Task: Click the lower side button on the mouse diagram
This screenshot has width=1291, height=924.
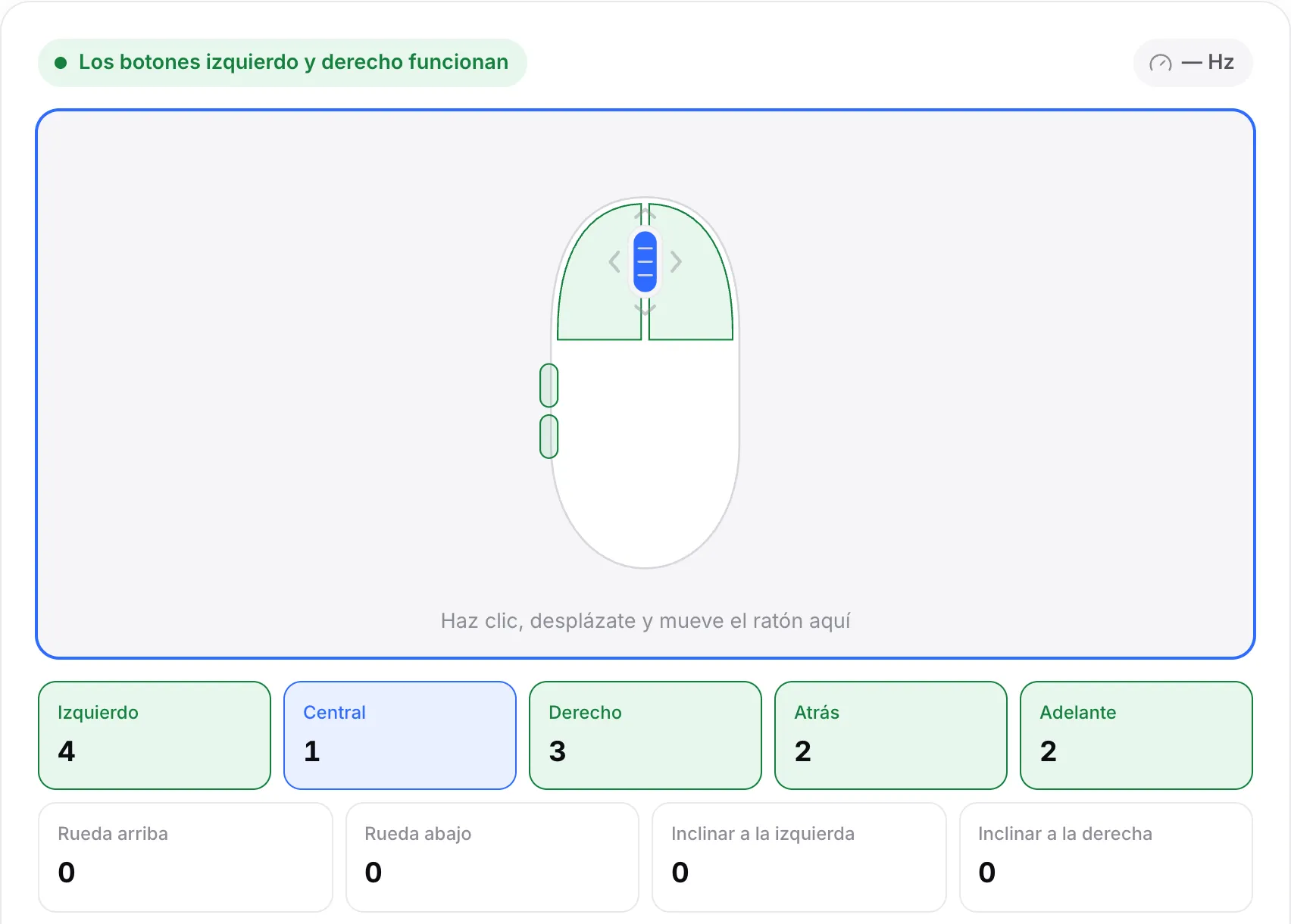Action: coord(549,436)
